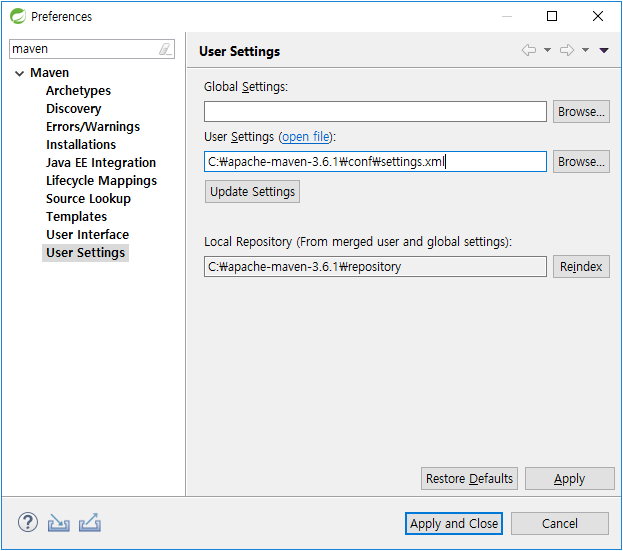623x551 pixels.
Task: Maximize the Preferences window
Action: pyautogui.click(x=552, y=16)
